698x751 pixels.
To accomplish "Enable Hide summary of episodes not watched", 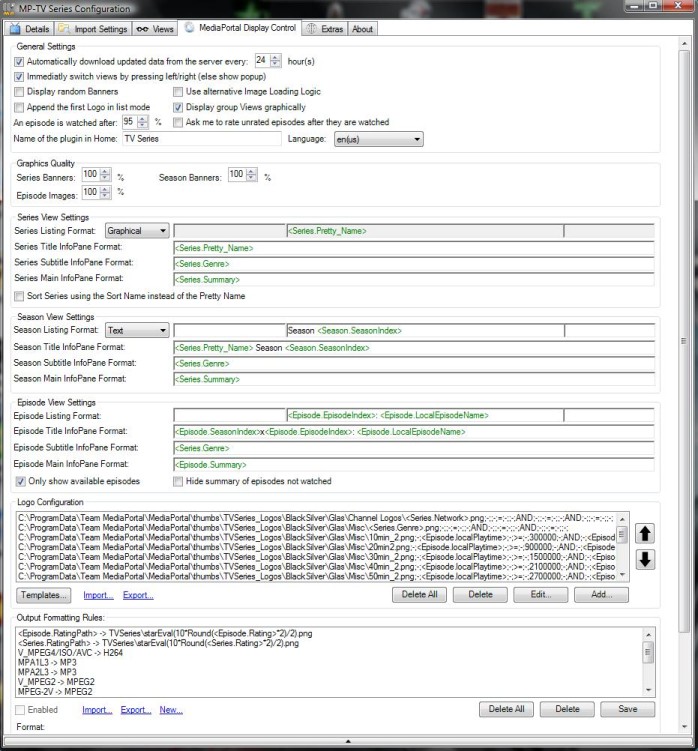I will 178,481.
